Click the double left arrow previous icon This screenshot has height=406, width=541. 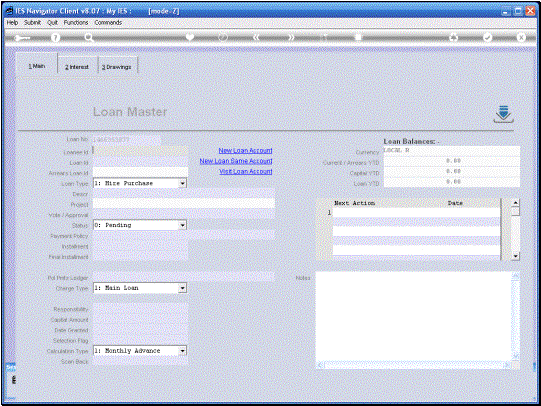(256, 38)
